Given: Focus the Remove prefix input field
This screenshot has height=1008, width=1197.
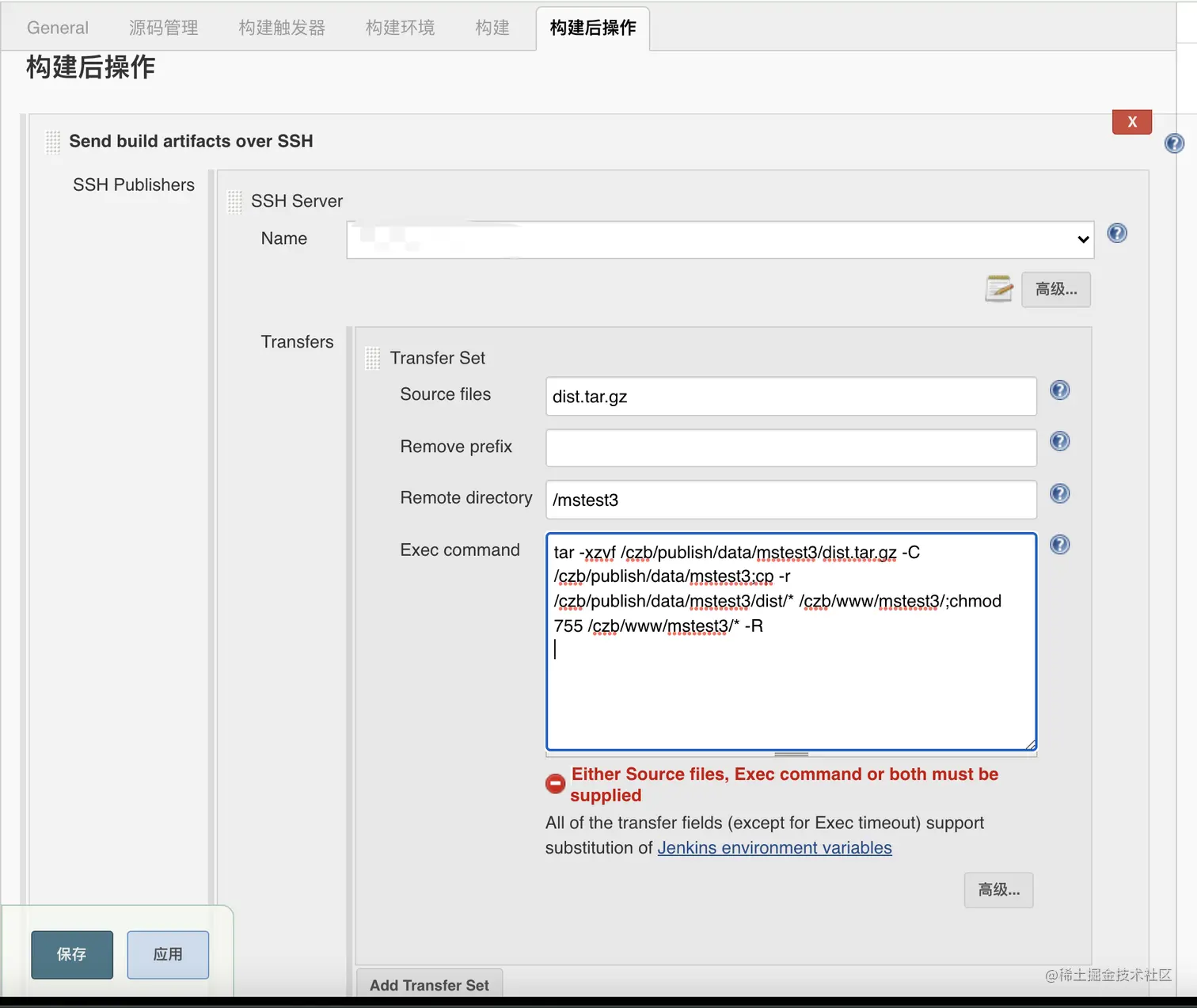Looking at the screenshot, I should tap(791, 448).
